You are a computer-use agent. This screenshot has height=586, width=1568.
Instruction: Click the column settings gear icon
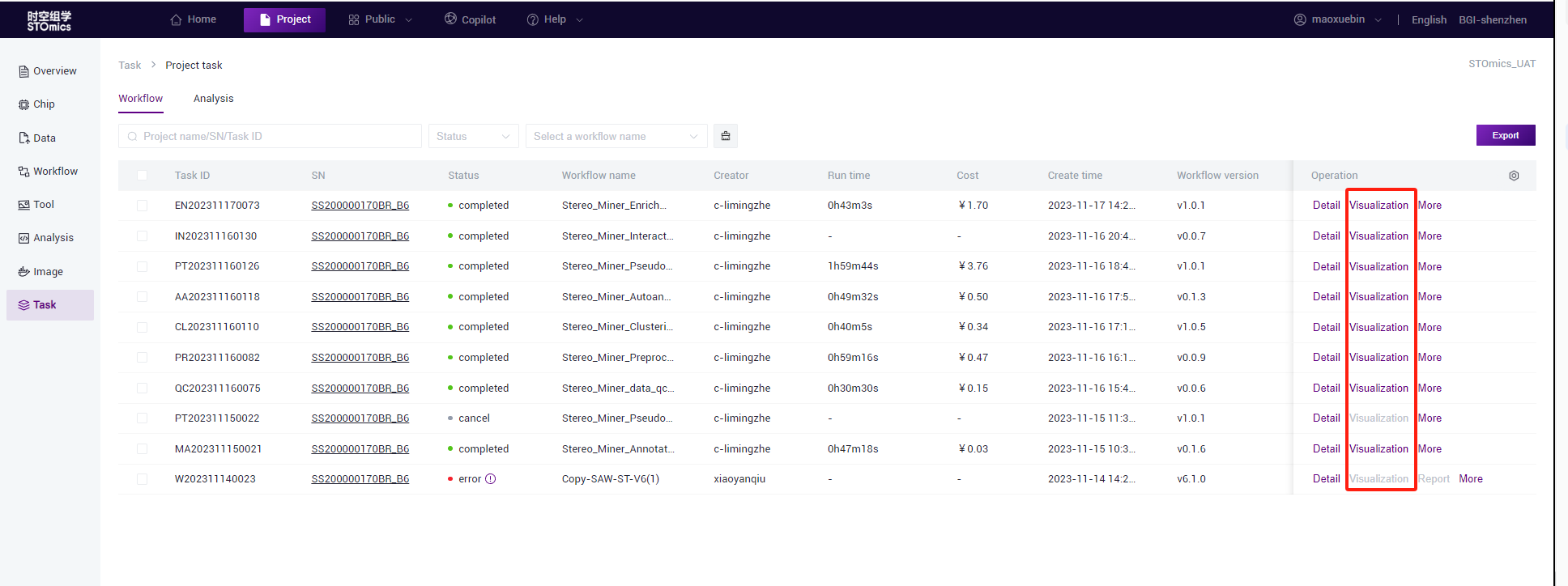pyautogui.click(x=1514, y=176)
